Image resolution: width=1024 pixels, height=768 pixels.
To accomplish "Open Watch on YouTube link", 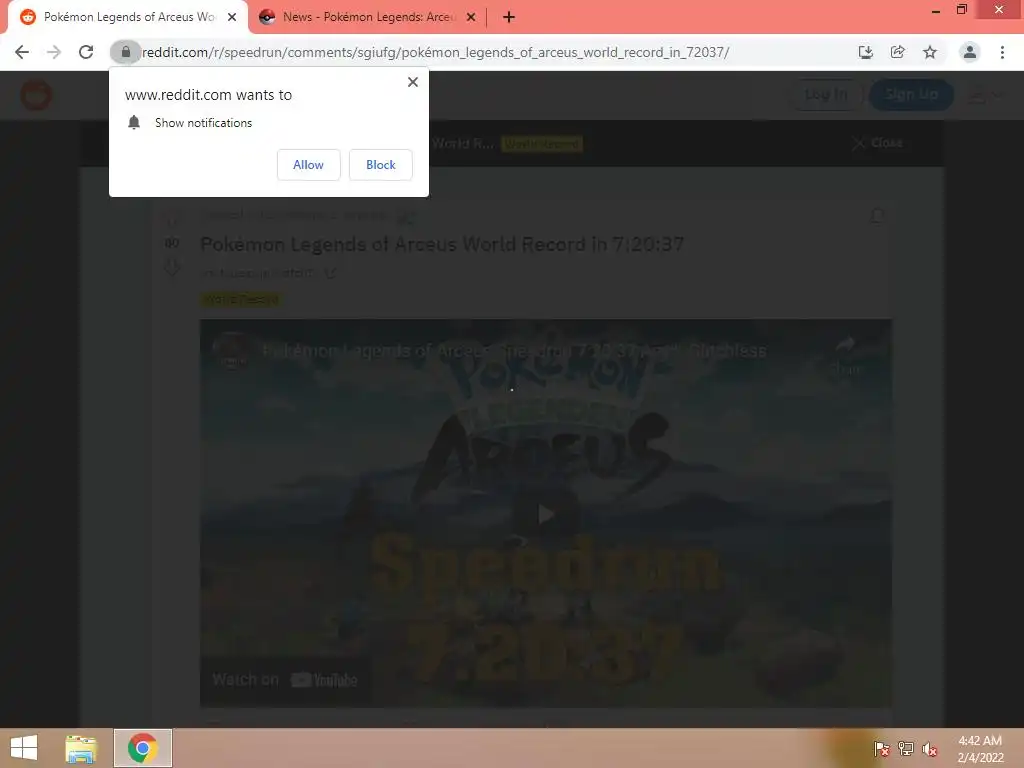I will point(285,680).
